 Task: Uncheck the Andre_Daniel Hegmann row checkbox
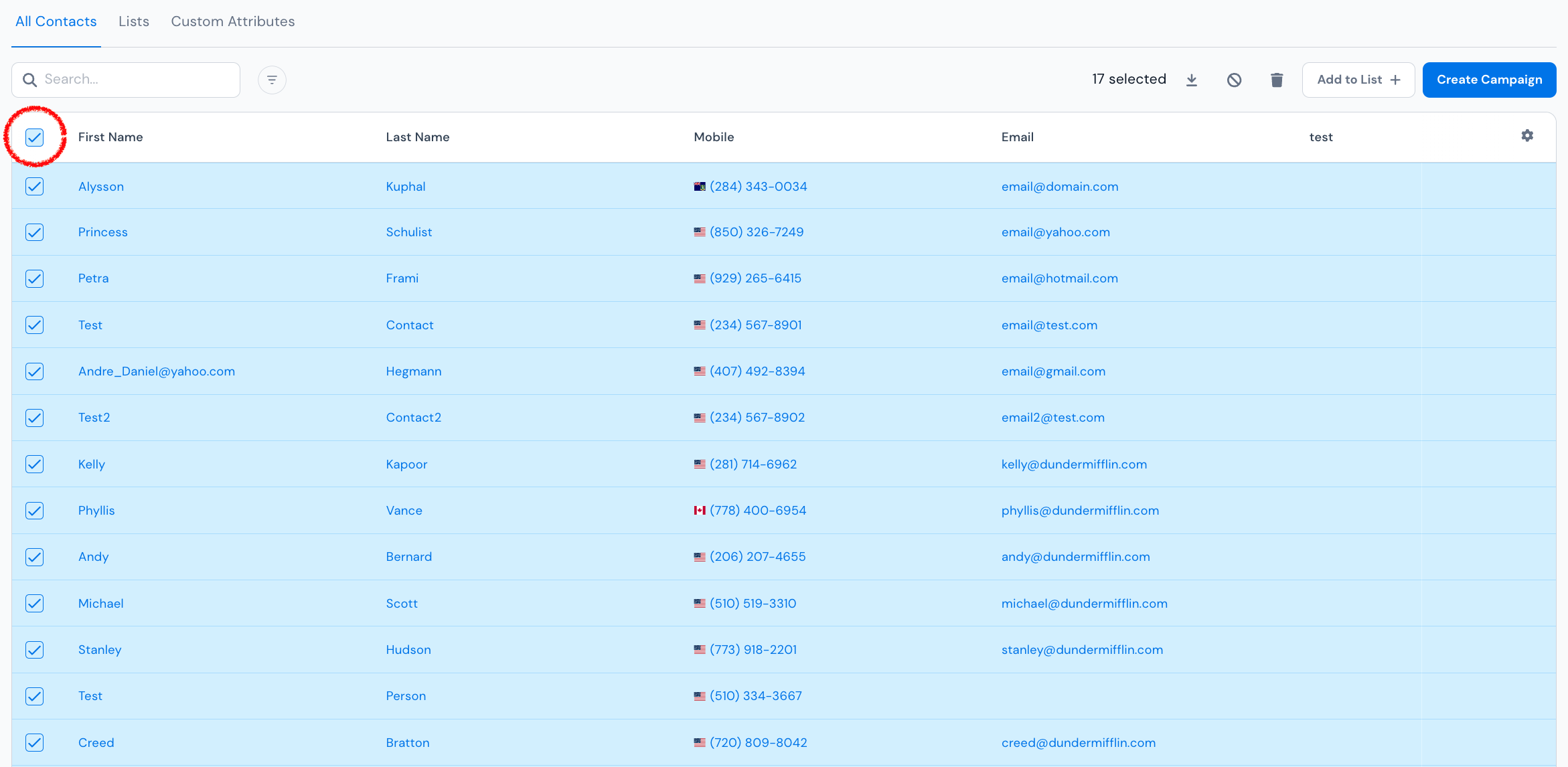click(35, 371)
